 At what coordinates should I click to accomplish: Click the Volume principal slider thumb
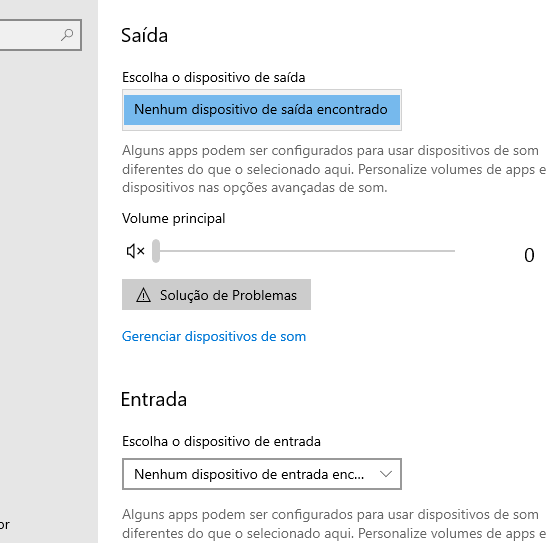click(x=156, y=251)
